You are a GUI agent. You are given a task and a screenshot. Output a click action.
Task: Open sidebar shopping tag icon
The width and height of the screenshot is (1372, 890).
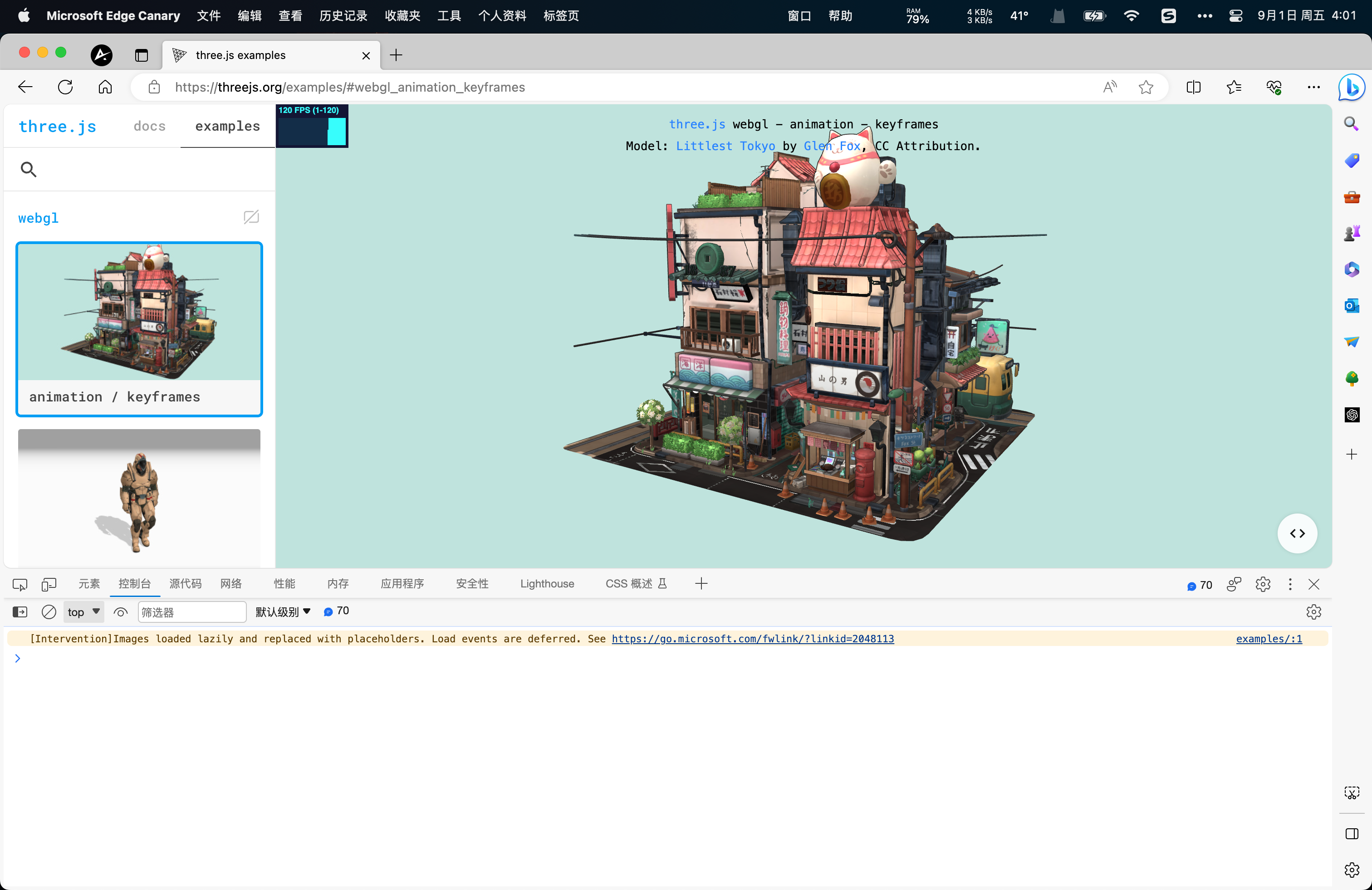tap(1351, 160)
